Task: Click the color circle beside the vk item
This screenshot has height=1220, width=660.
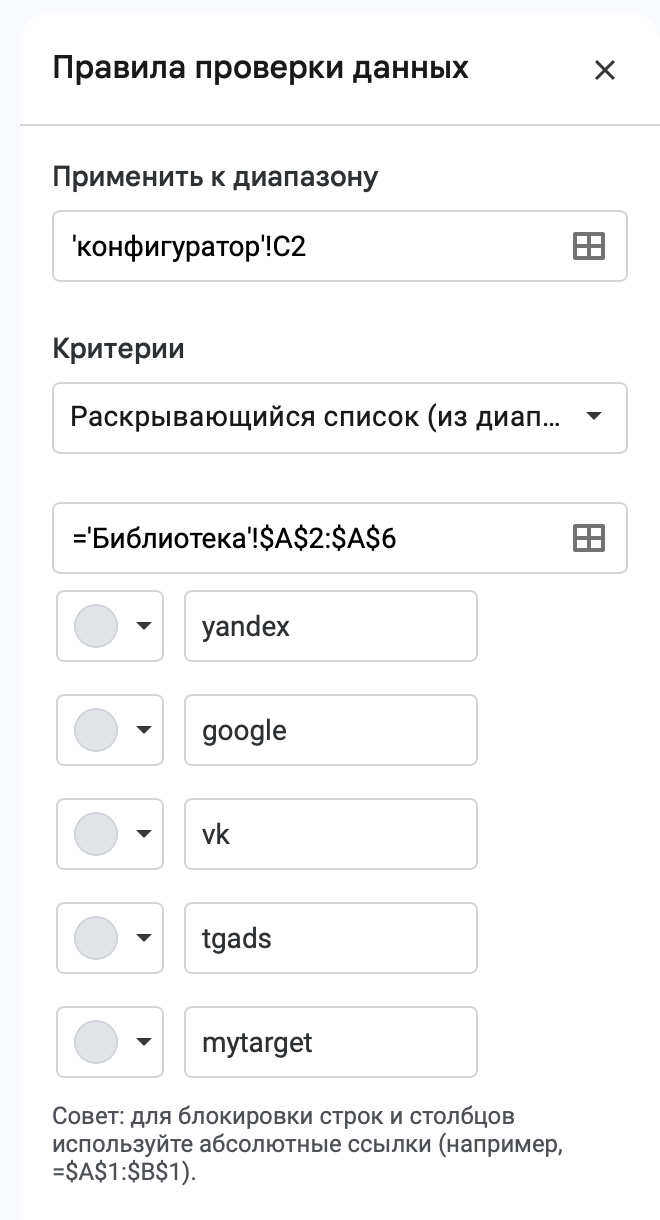Action: [96, 834]
